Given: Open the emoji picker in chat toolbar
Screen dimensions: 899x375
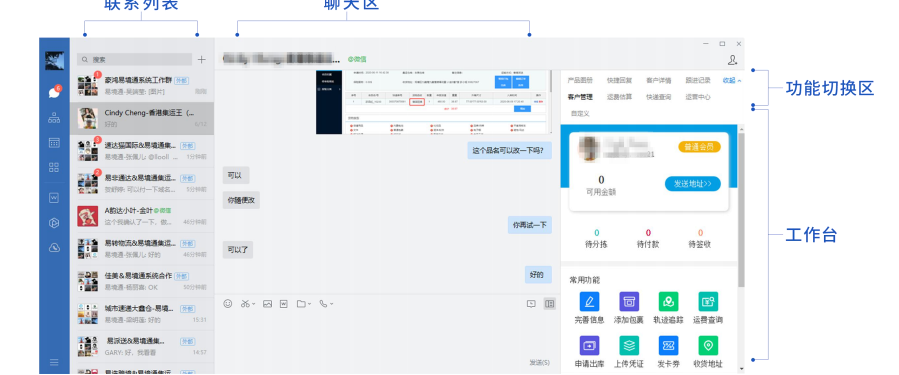Looking at the screenshot, I should (x=228, y=304).
